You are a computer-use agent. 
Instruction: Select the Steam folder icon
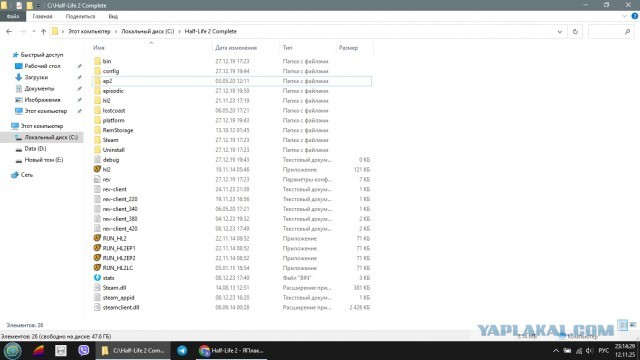(x=97, y=140)
